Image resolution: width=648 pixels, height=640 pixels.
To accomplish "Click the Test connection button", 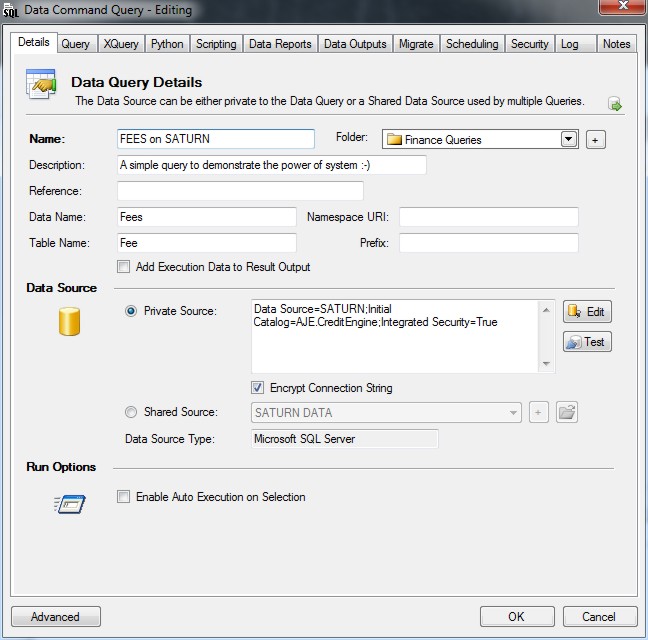I will coord(587,342).
